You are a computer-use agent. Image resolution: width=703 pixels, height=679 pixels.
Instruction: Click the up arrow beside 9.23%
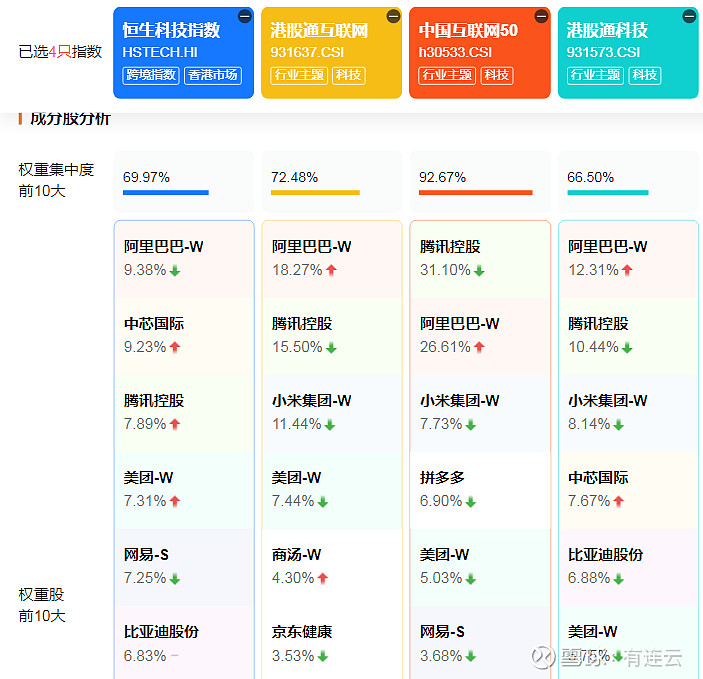point(175,347)
